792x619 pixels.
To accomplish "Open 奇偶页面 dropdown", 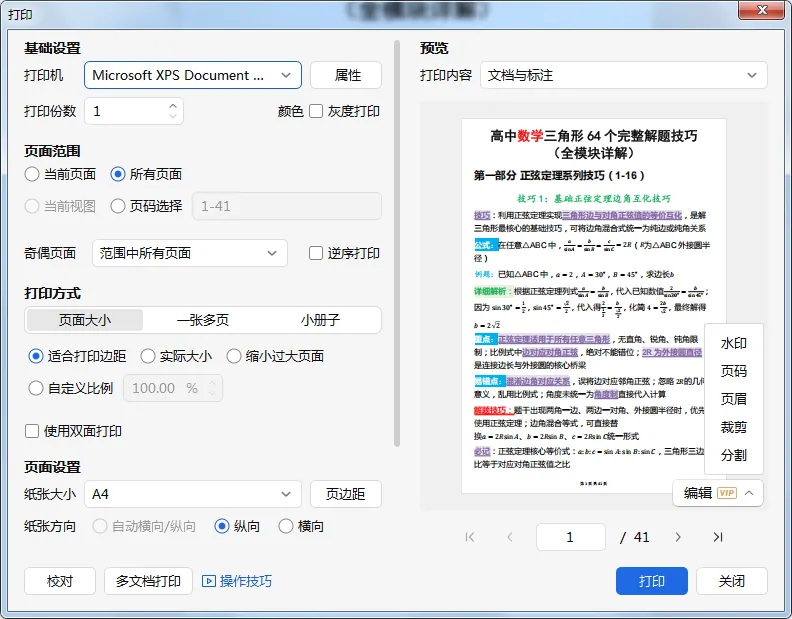I will pos(190,253).
